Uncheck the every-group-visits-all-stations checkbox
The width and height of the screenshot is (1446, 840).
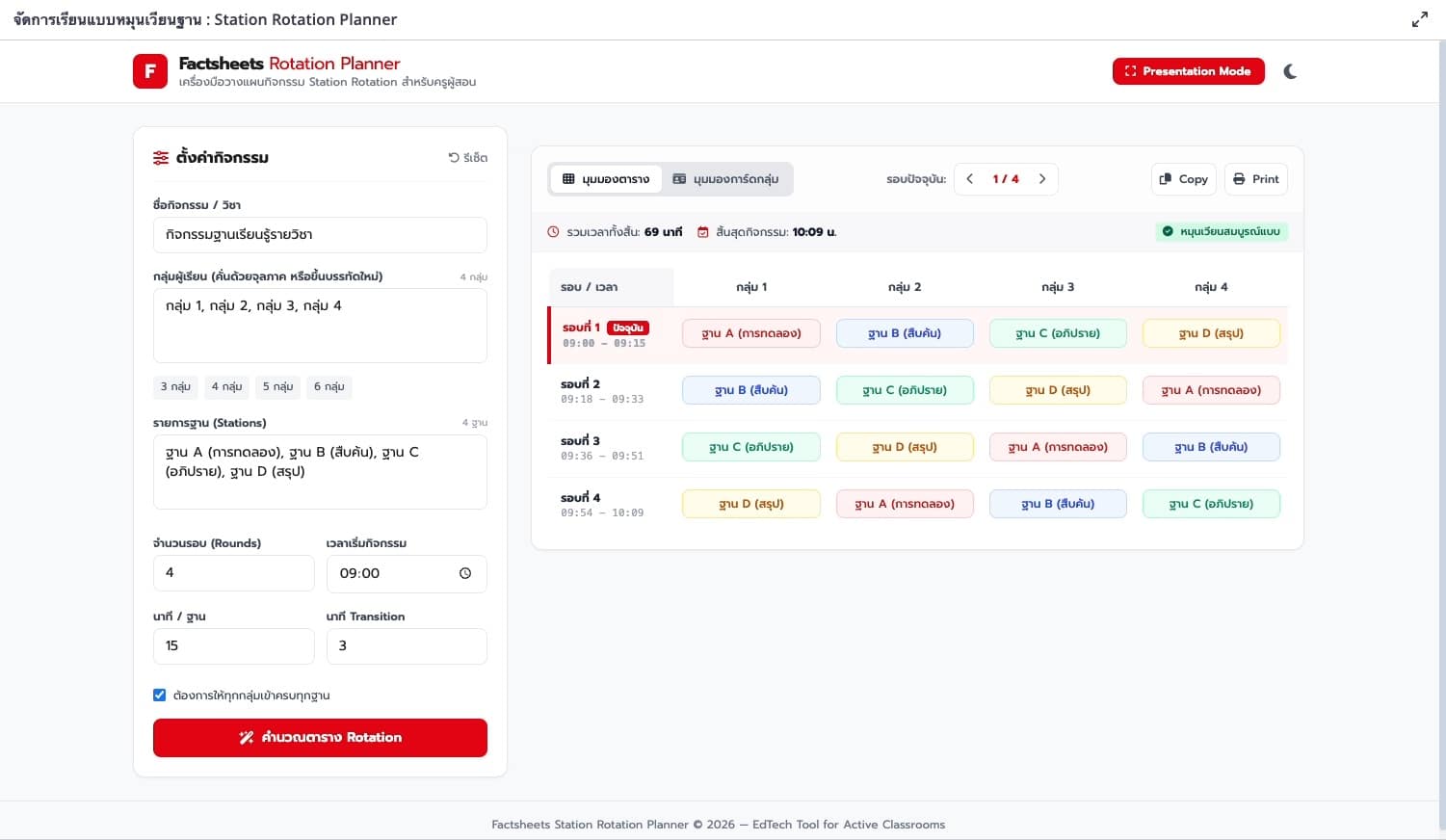click(160, 695)
